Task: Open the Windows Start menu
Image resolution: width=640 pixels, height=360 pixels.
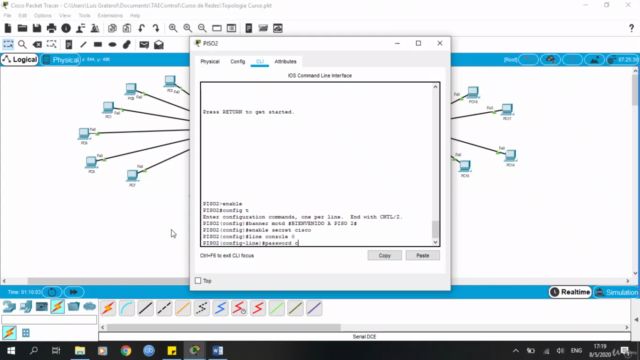Action: [11, 351]
